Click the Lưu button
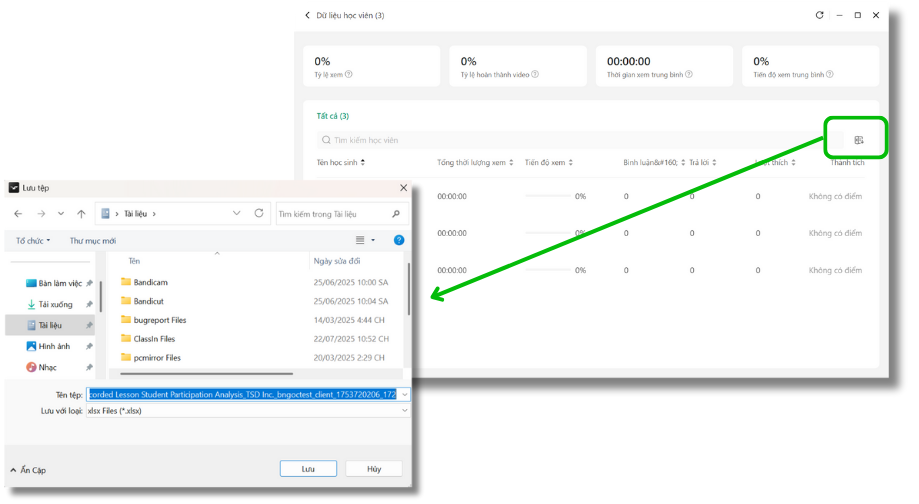Viewport: 919px width, 504px height. [308, 469]
